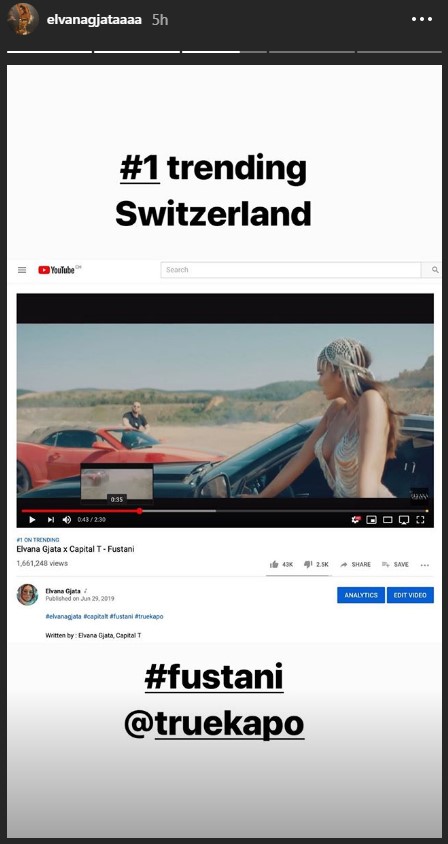Open the YouTube hamburger guide menu
The height and width of the screenshot is (844, 448).
click(22, 270)
